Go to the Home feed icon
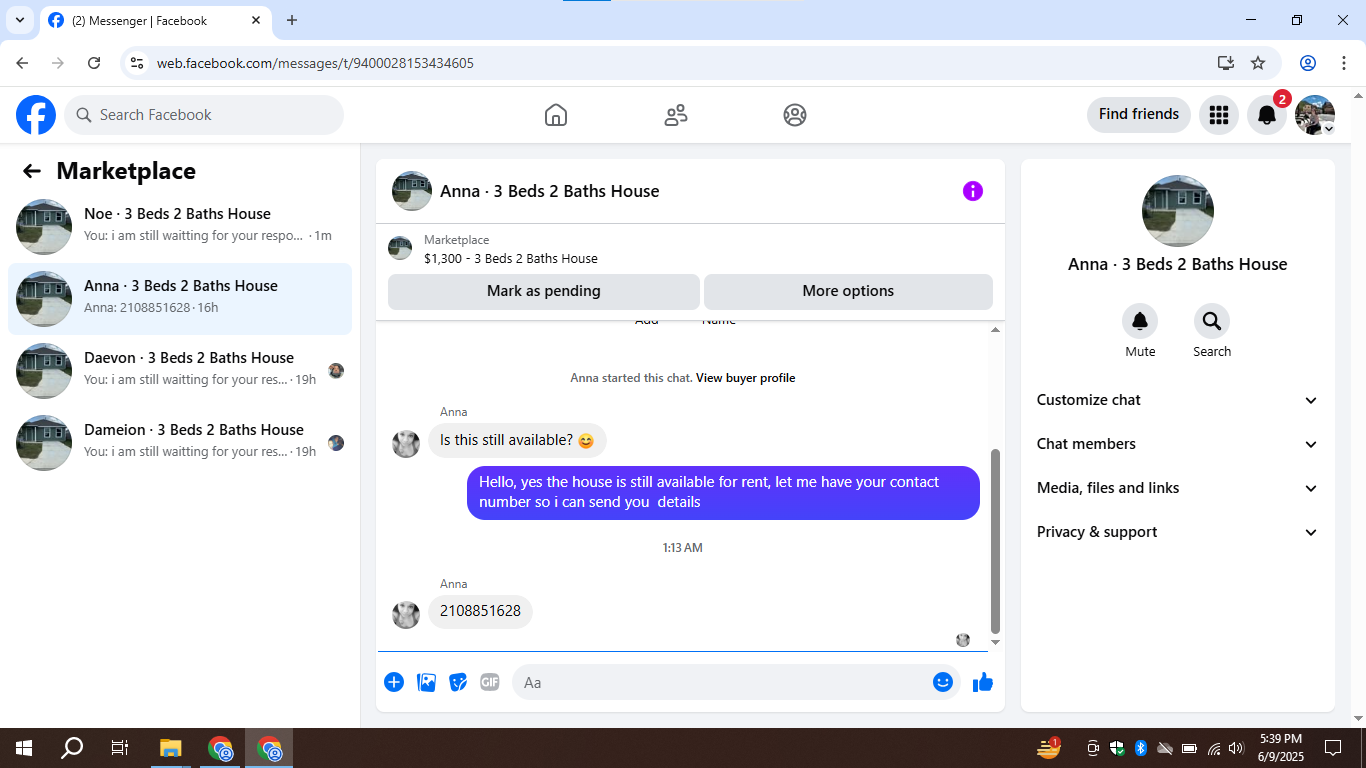The image size is (1366, 768). click(x=556, y=115)
